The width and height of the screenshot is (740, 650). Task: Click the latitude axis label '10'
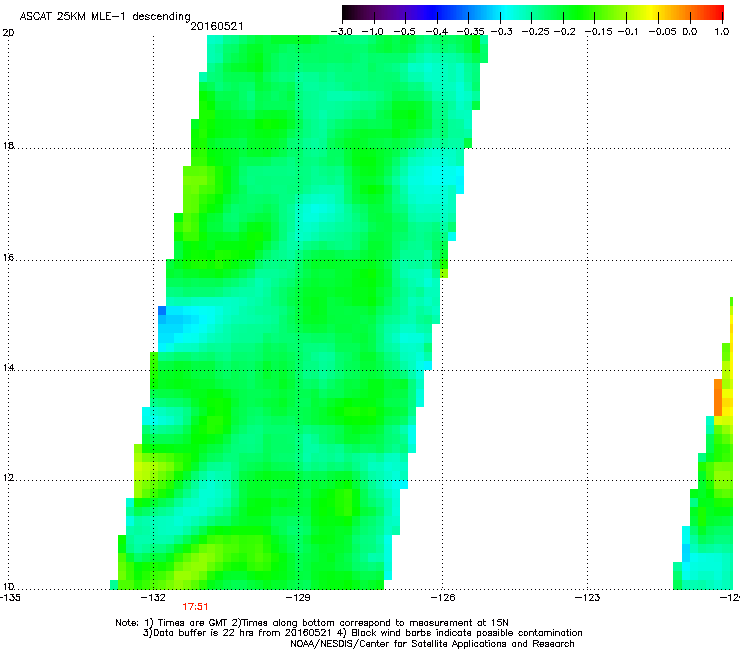click(8, 586)
